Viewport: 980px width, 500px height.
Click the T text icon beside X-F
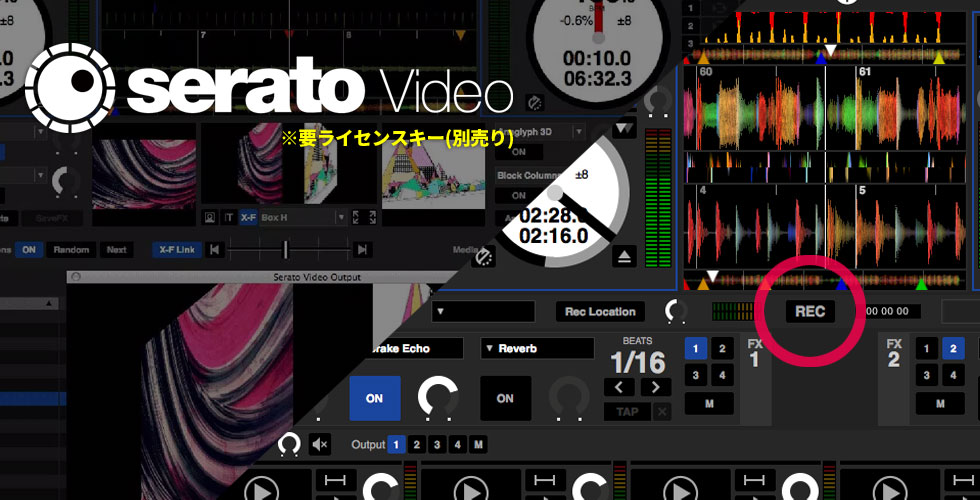click(x=229, y=218)
